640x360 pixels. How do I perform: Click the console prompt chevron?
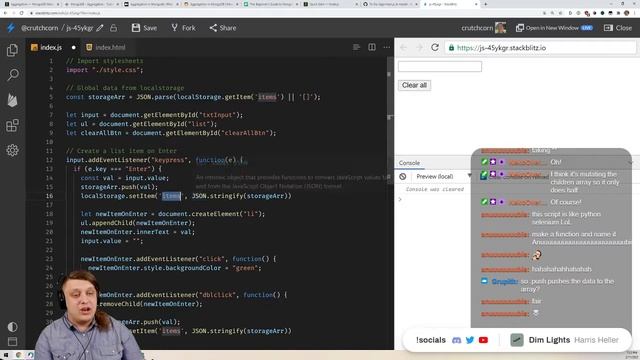[400, 199]
